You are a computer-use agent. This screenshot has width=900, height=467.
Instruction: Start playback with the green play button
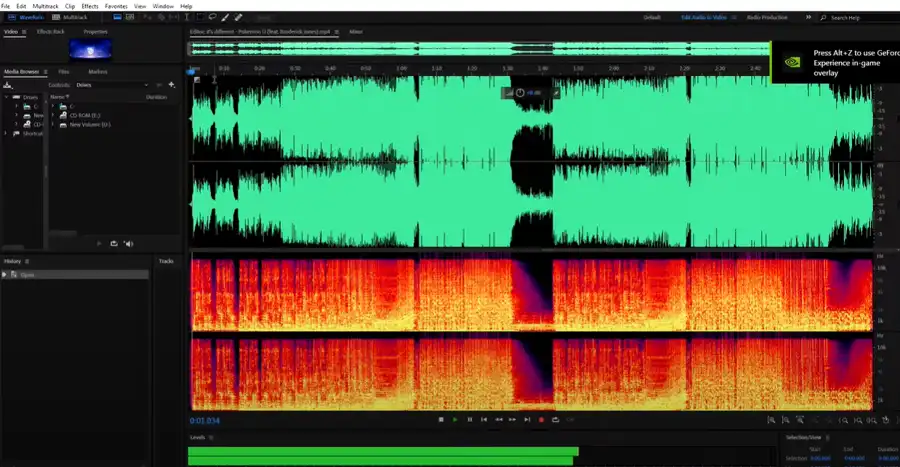455,419
